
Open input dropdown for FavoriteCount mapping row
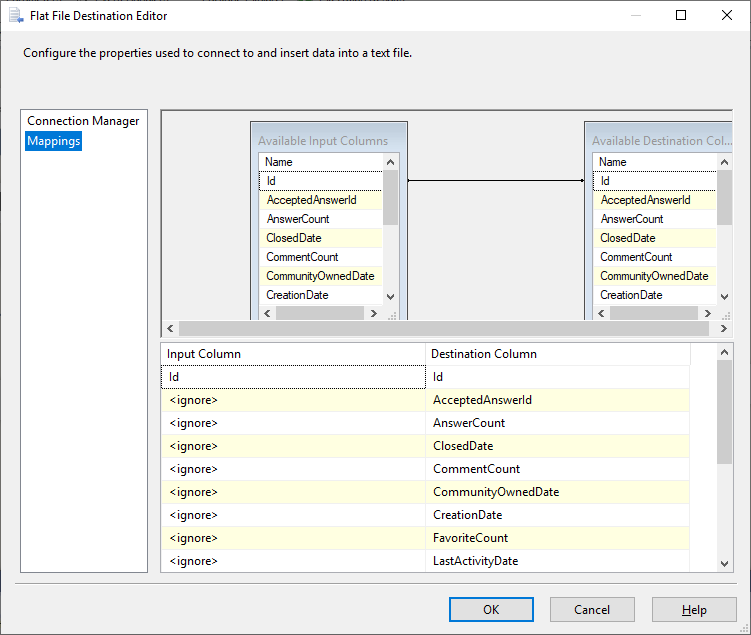pos(293,538)
